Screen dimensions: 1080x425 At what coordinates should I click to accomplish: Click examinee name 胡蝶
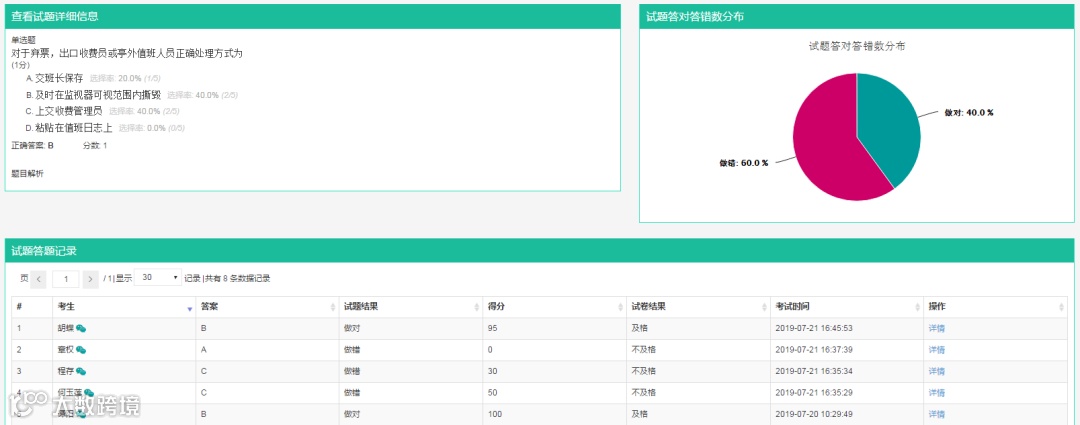(x=65, y=329)
